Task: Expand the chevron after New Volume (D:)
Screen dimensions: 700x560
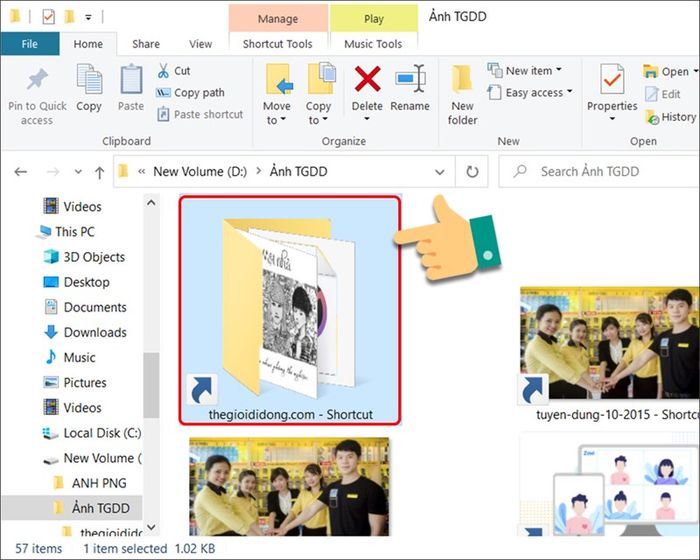Action: click(258, 171)
